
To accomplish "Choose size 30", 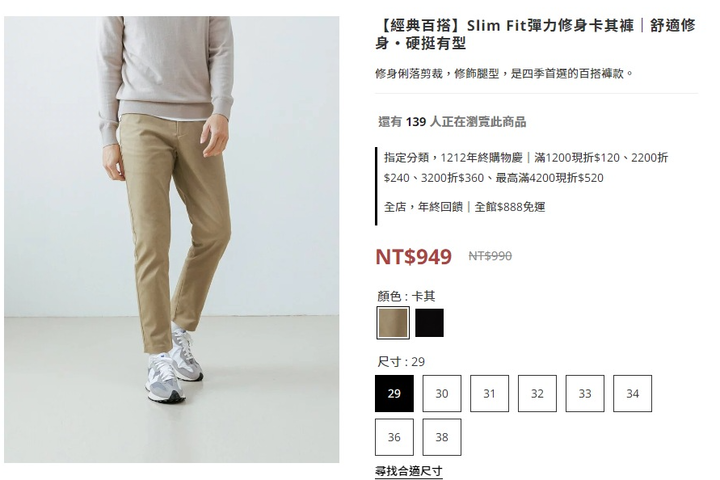I will coord(442,394).
